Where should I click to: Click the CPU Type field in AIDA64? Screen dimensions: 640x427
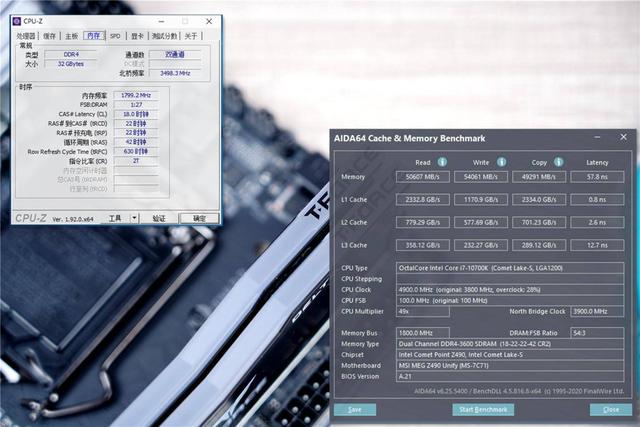(x=510, y=268)
